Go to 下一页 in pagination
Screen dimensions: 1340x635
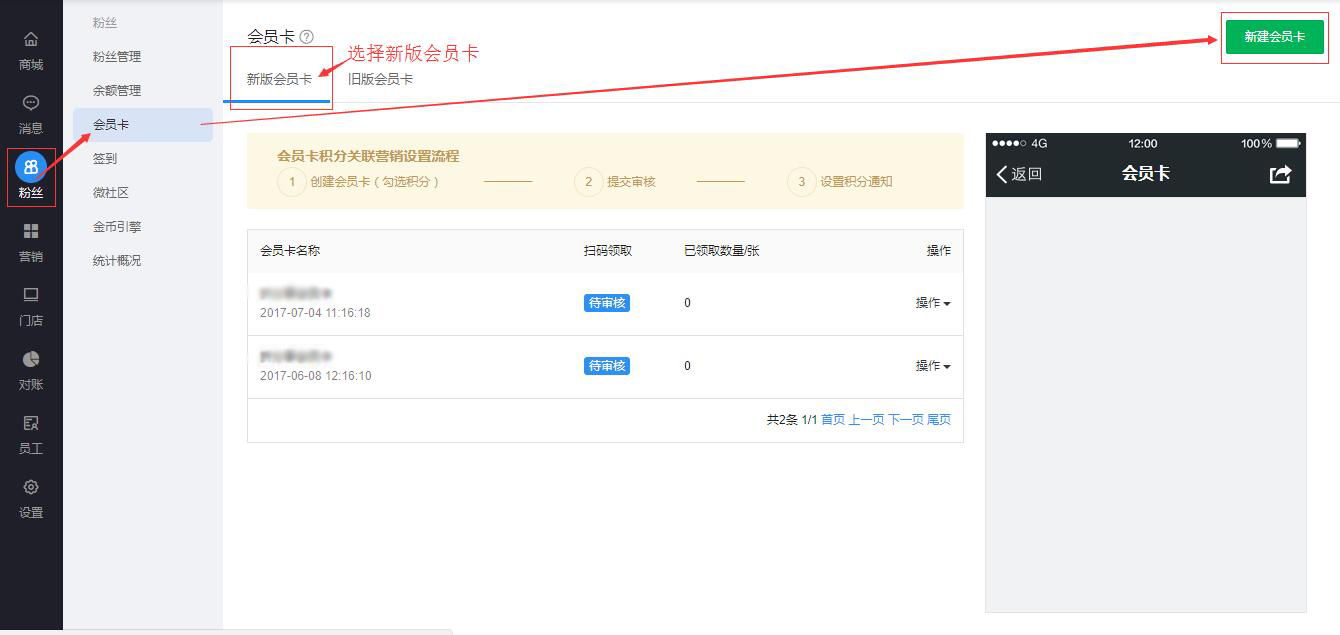pyautogui.click(x=905, y=420)
